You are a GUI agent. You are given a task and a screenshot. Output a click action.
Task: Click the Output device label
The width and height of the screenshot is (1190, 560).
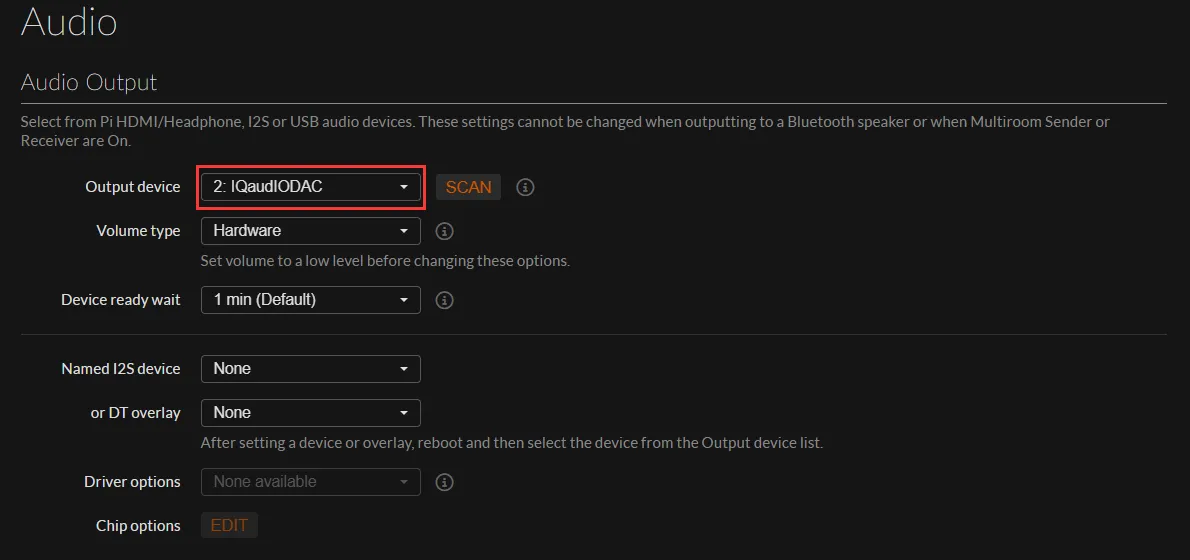click(132, 187)
